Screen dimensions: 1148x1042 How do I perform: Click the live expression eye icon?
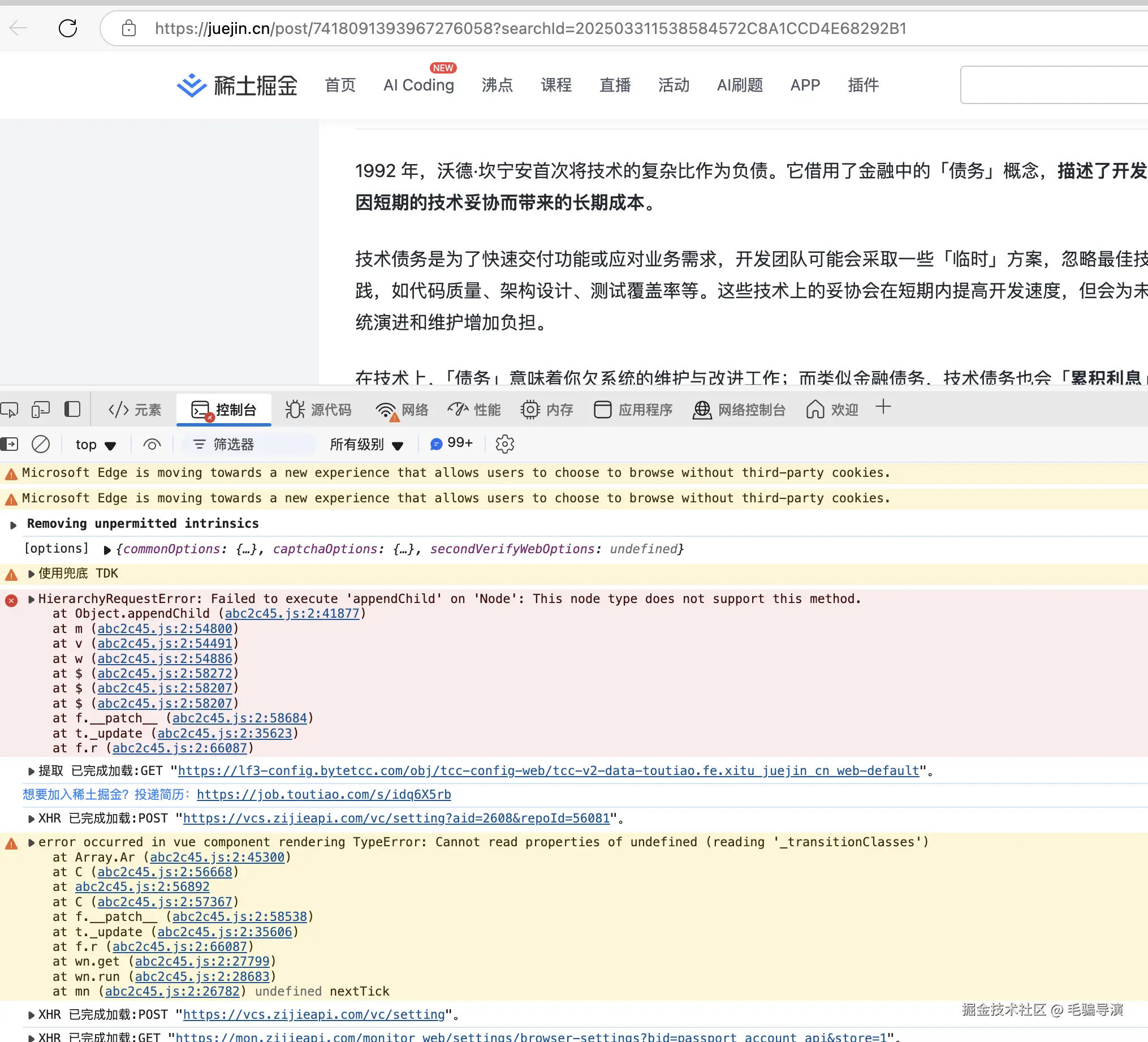tap(152, 445)
